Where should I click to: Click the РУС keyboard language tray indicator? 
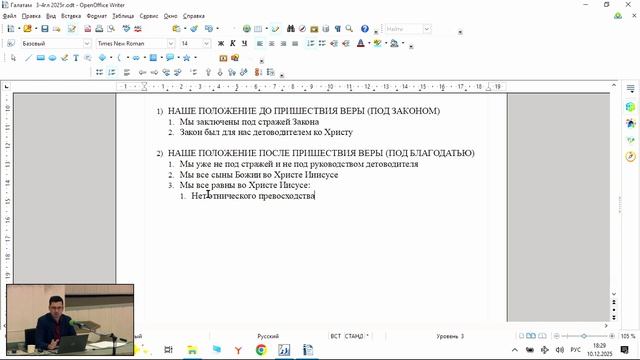pos(576,350)
